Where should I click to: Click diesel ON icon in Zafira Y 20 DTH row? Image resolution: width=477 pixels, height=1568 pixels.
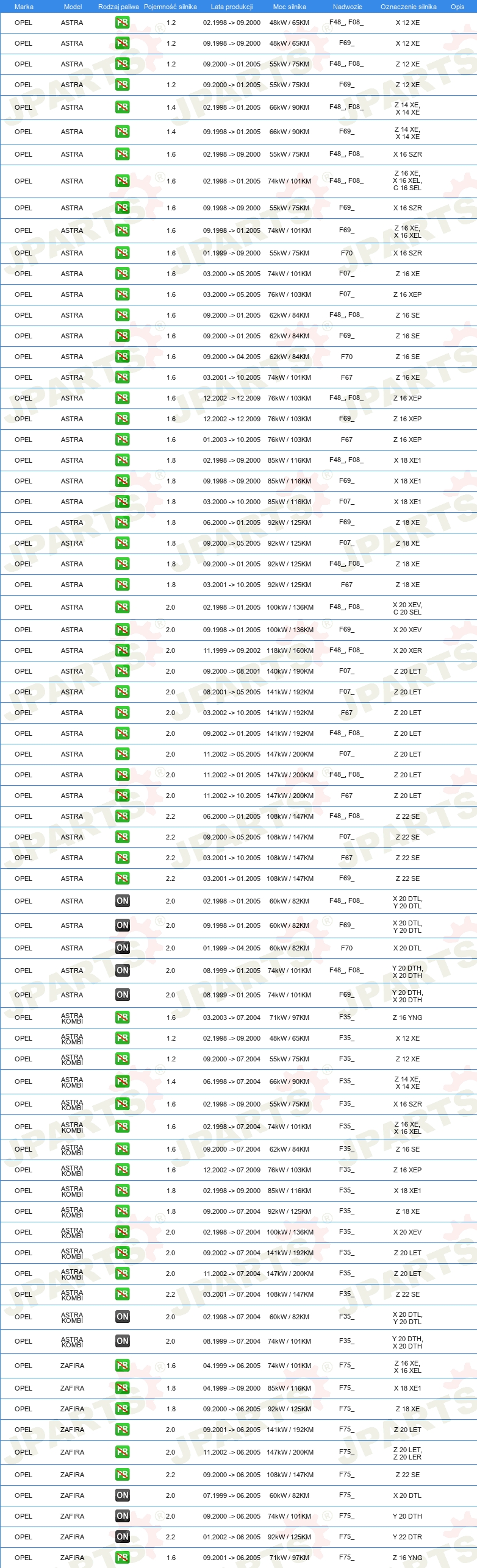point(122,1516)
